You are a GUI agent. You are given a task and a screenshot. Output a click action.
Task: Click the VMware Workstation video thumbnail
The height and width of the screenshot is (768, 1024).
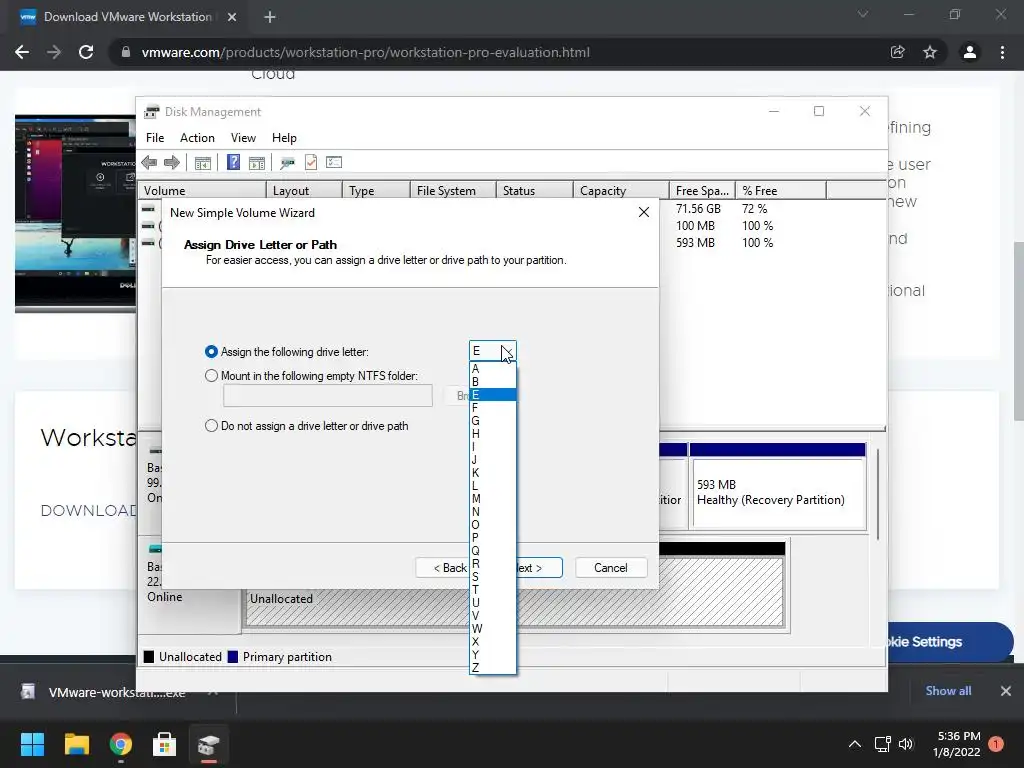coord(76,214)
